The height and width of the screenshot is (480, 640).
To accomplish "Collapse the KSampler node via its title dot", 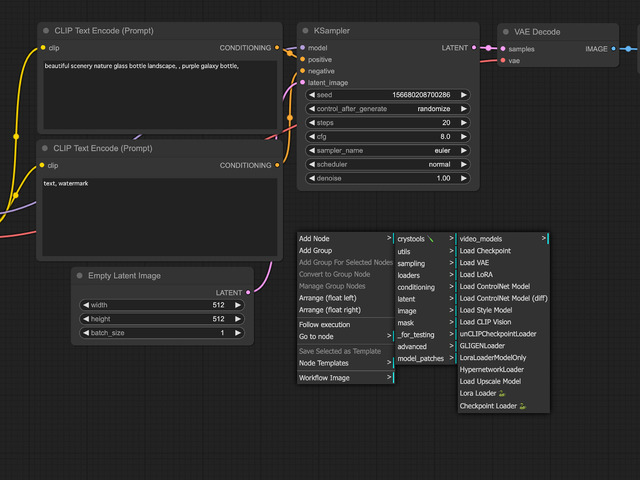I will click(305, 31).
